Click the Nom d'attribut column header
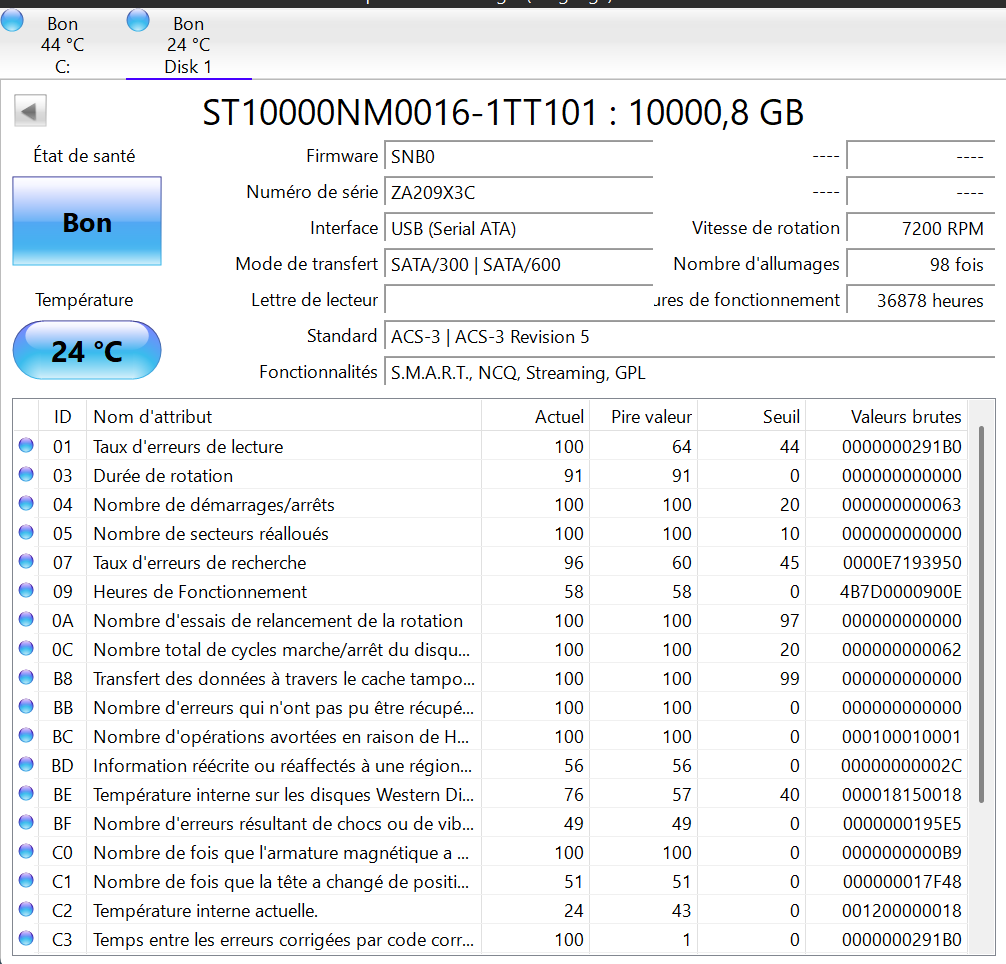The image size is (1006, 964). point(284,416)
